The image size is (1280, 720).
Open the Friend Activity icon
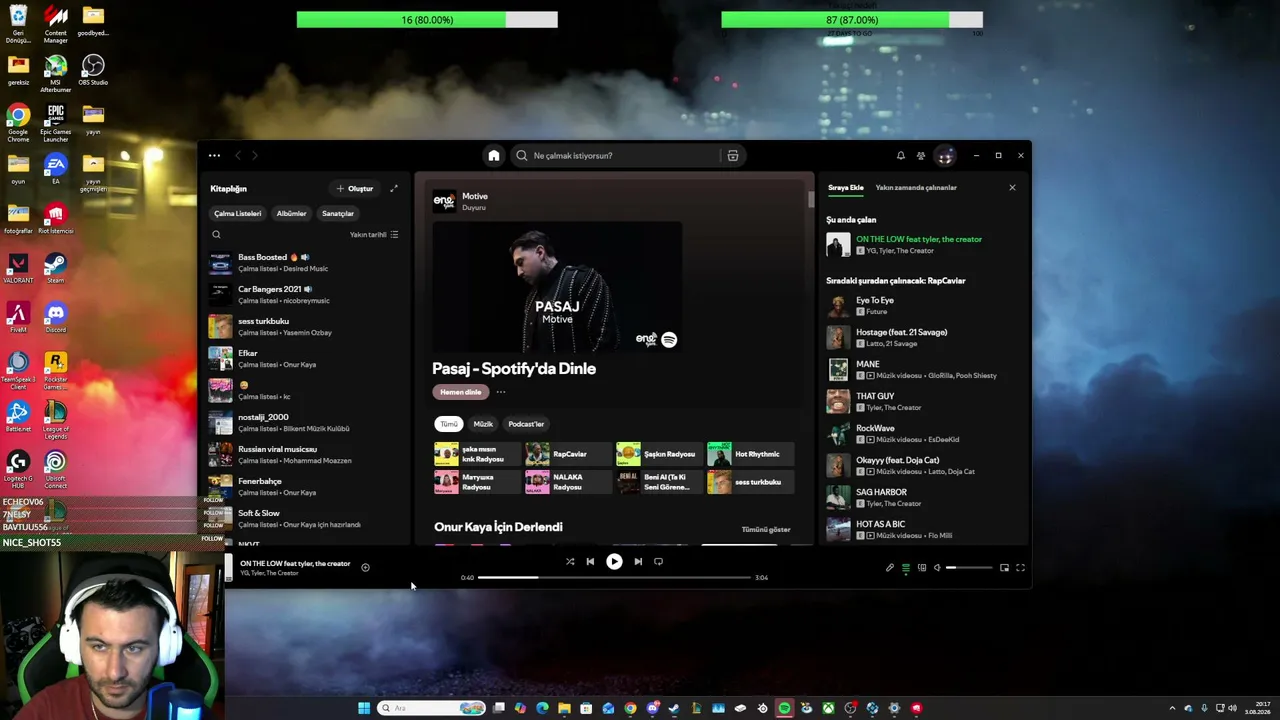[x=921, y=155]
